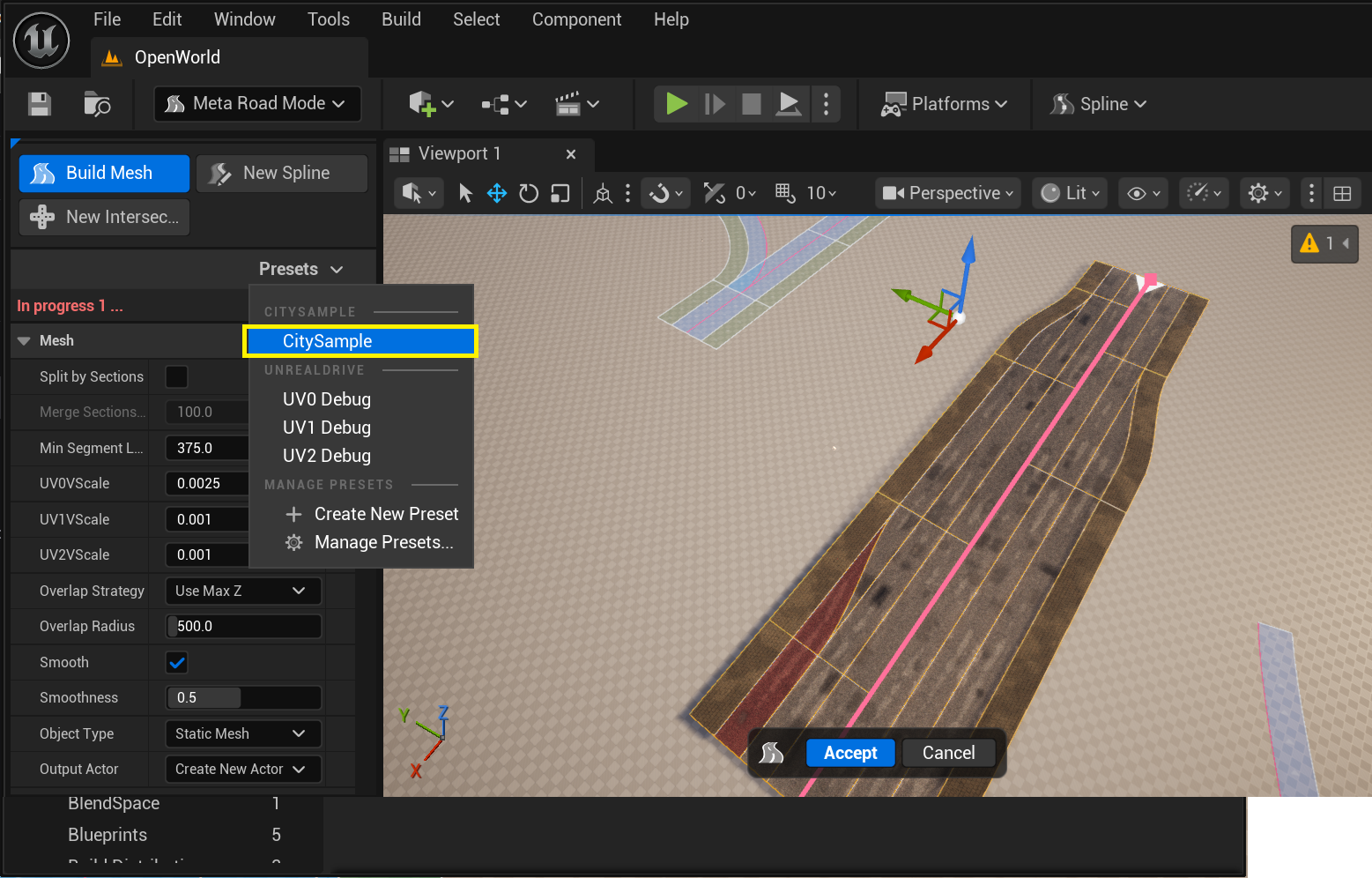Open the rotation snap angle value dropdown
Image resolution: width=1372 pixels, height=878 pixels.
[x=745, y=193]
